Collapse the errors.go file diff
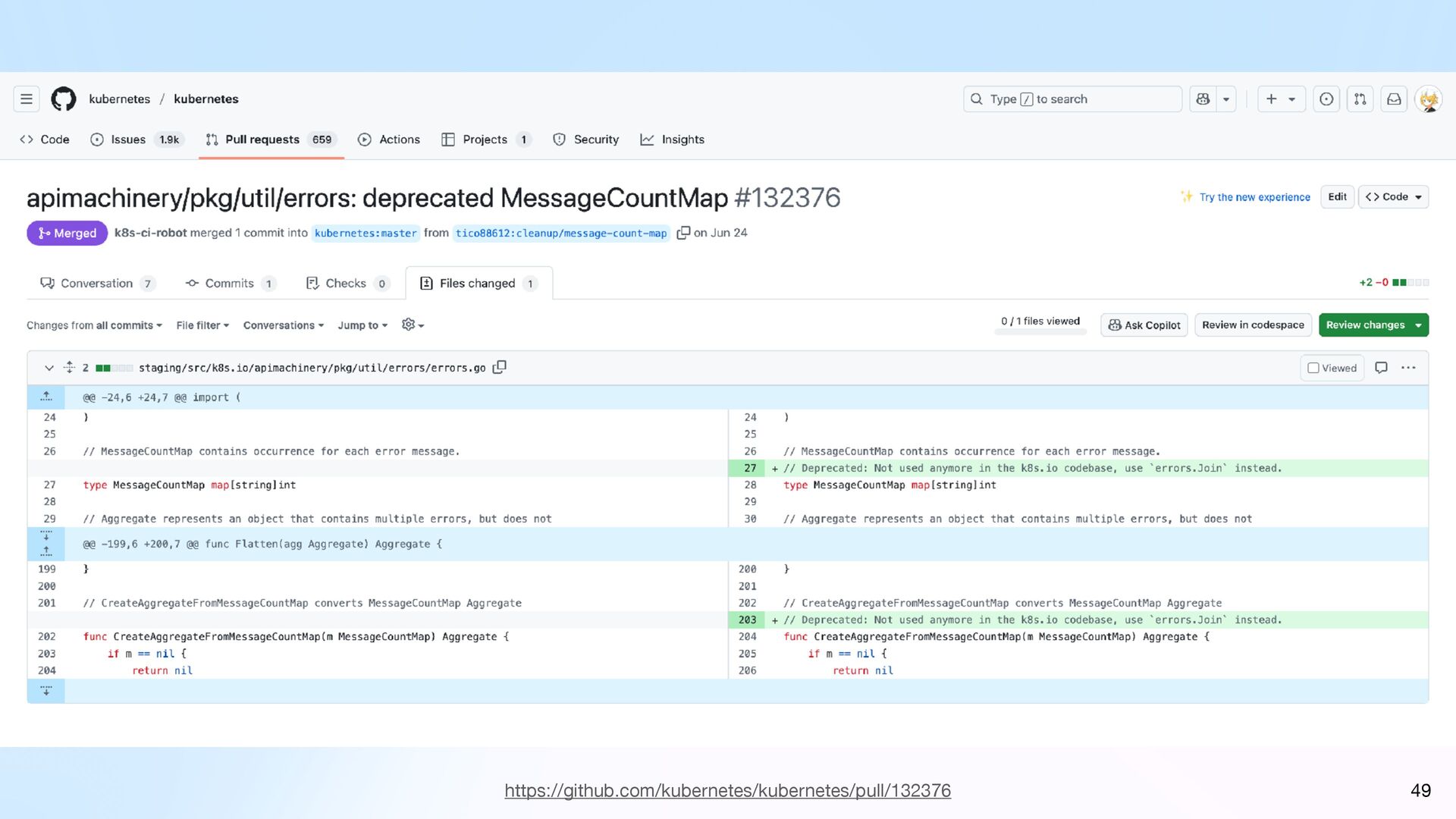Image resolution: width=1456 pixels, height=819 pixels. [x=49, y=368]
